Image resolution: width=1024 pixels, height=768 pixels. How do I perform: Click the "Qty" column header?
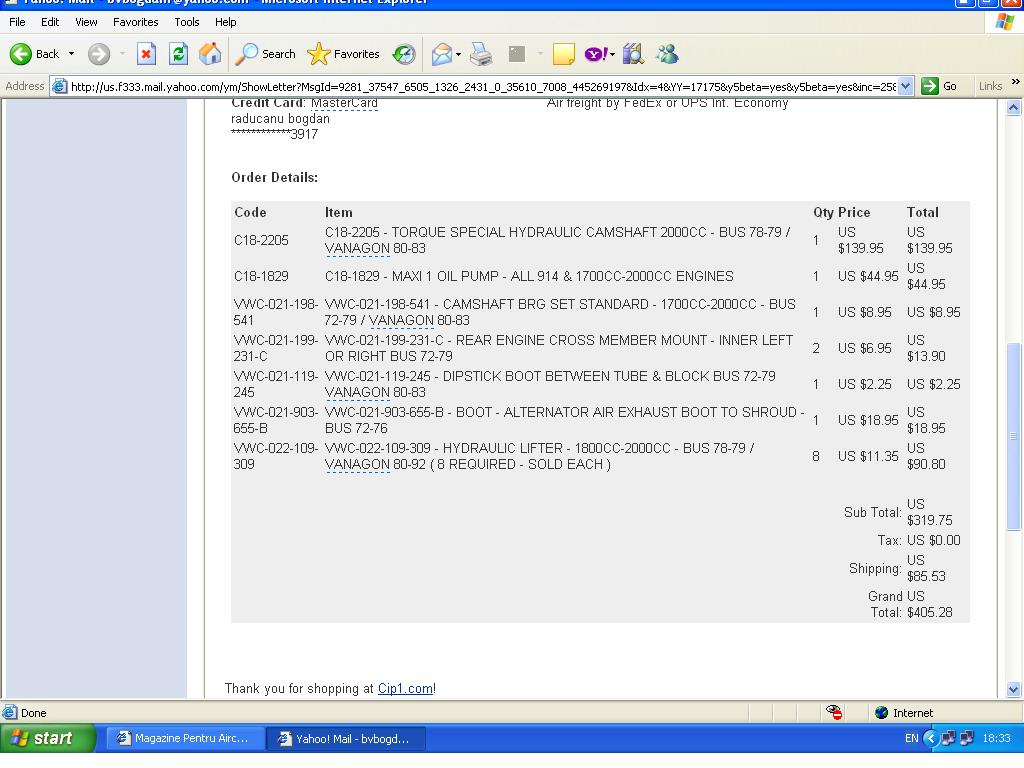tap(823, 213)
